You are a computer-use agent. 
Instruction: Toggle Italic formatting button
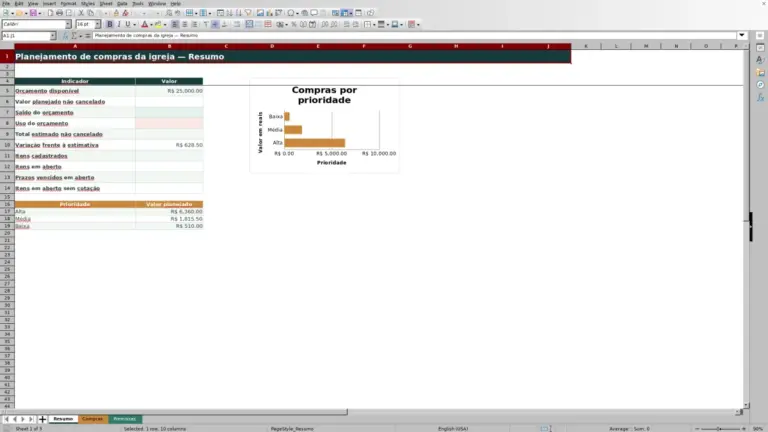pyautogui.click(x=119, y=24)
